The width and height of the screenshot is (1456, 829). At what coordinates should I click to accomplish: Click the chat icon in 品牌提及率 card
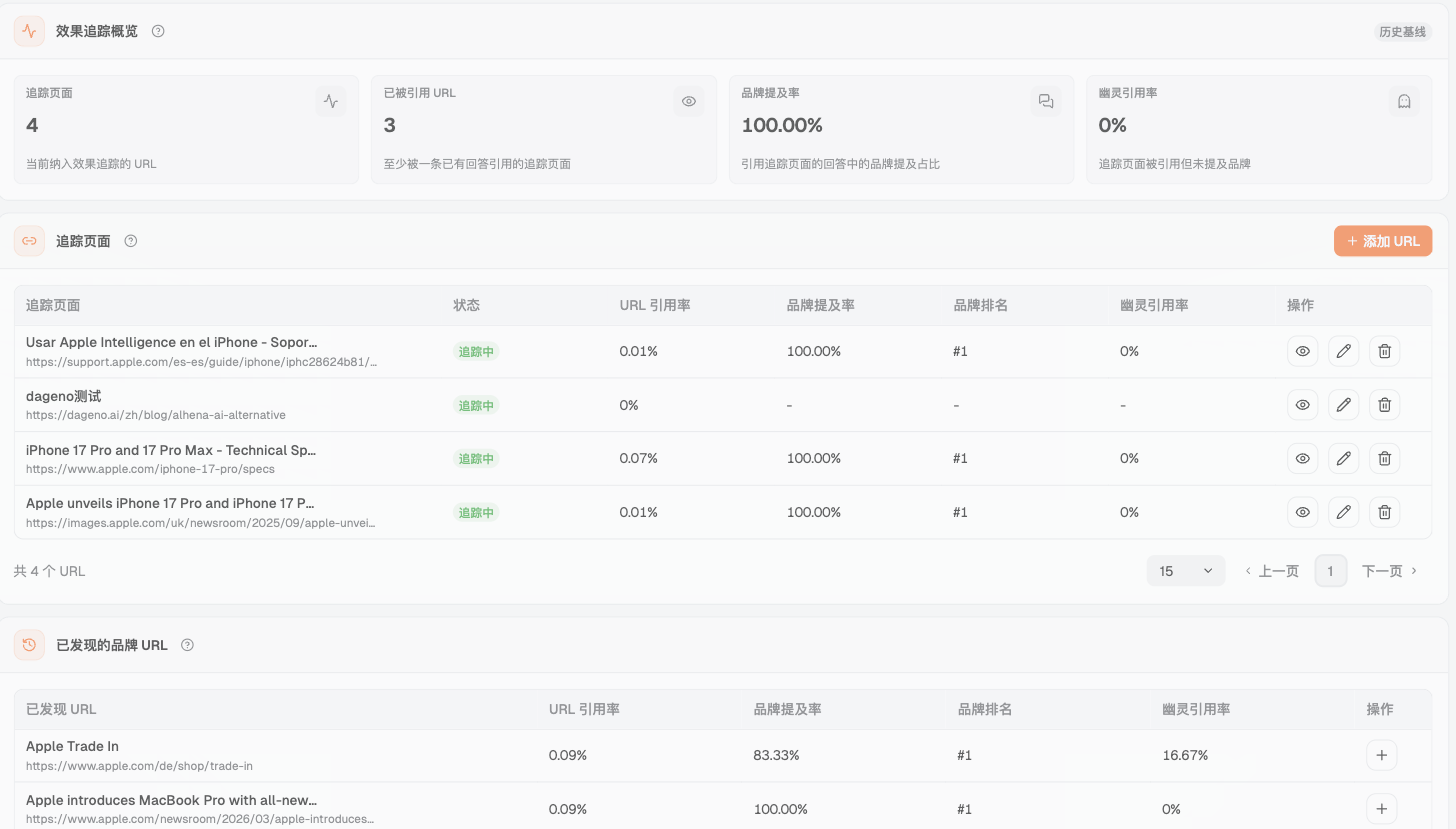(x=1046, y=101)
